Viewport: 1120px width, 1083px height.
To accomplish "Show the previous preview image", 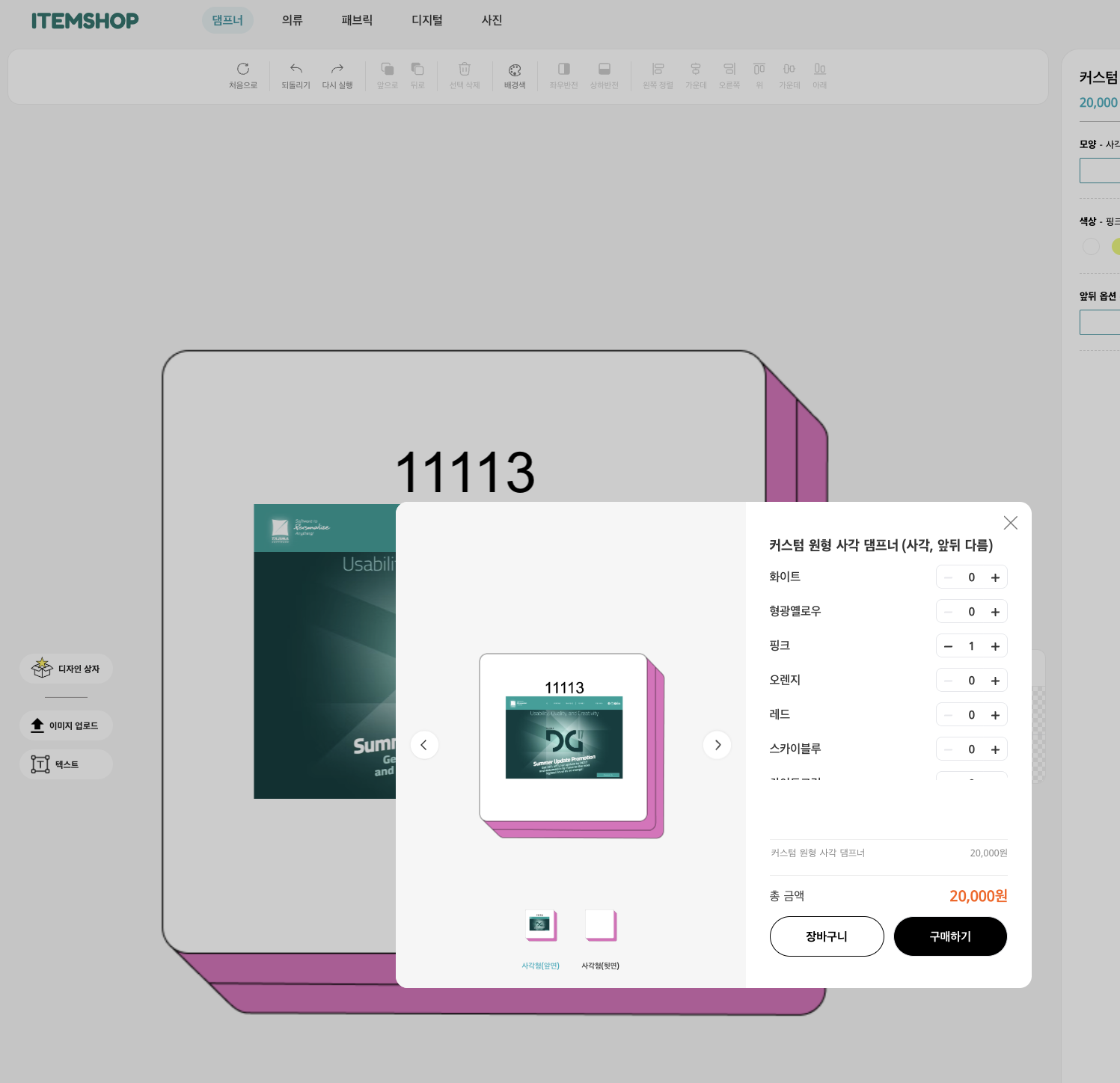I will click(x=424, y=745).
